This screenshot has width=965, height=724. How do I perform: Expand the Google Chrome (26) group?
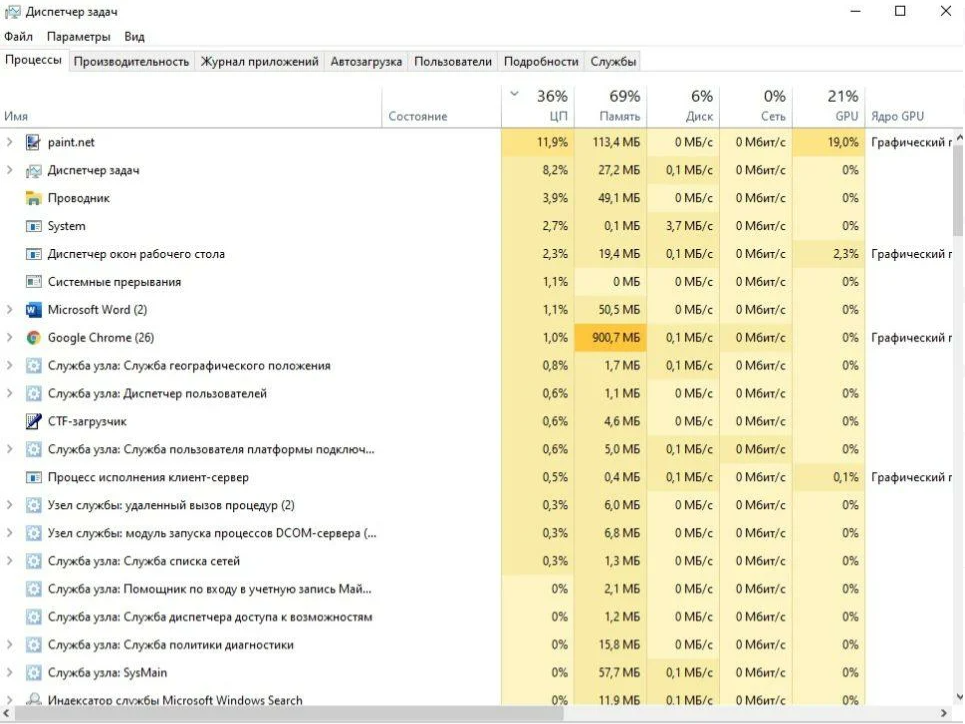pyautogui.click(x=9, y=337)
